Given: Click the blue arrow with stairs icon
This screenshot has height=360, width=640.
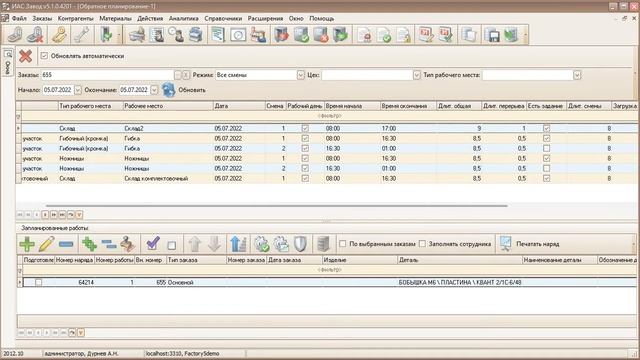Looking at the screenshot, I should click(238, 244).
